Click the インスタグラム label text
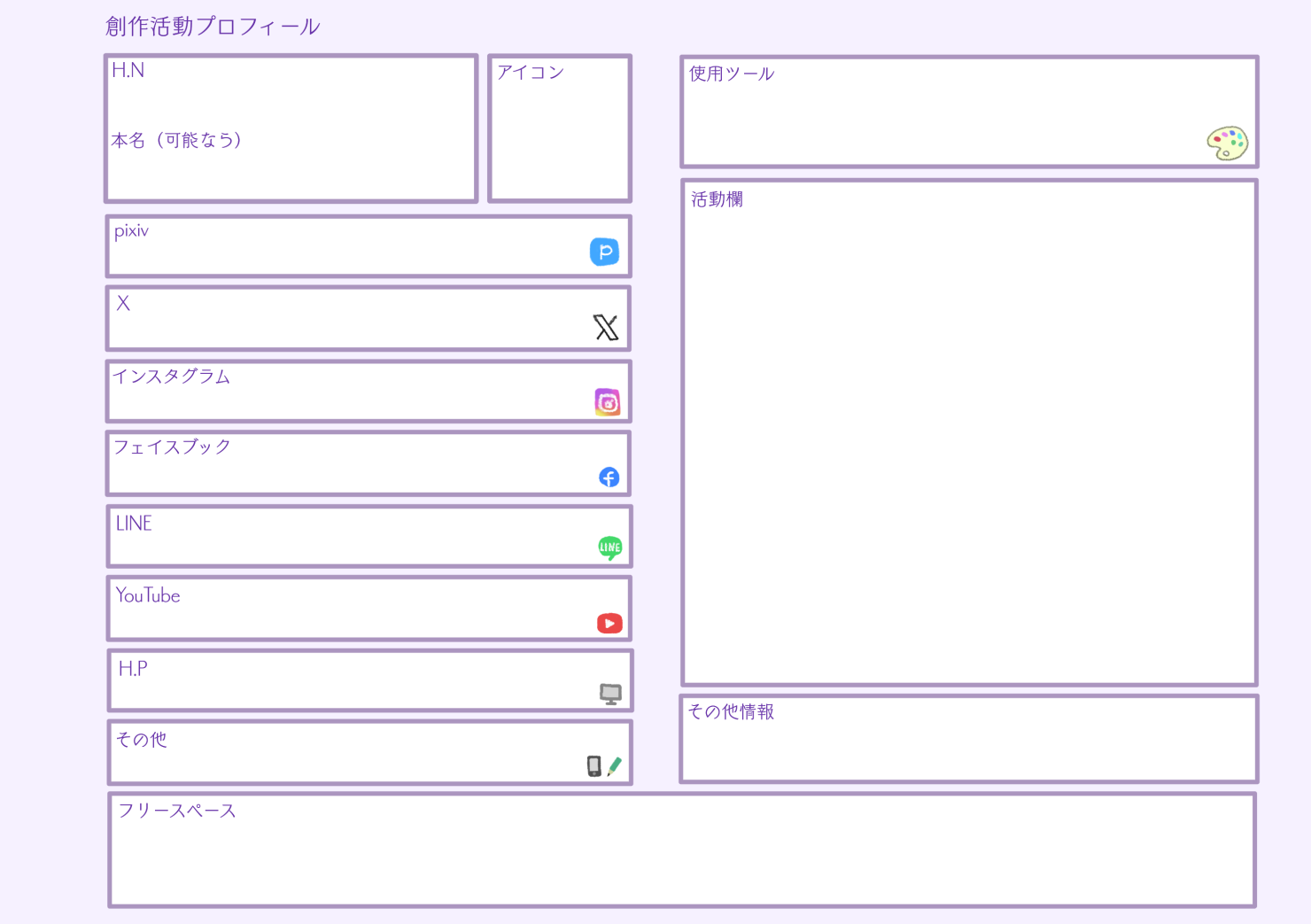Screen dimensions: 1311x924 [172, 377]
